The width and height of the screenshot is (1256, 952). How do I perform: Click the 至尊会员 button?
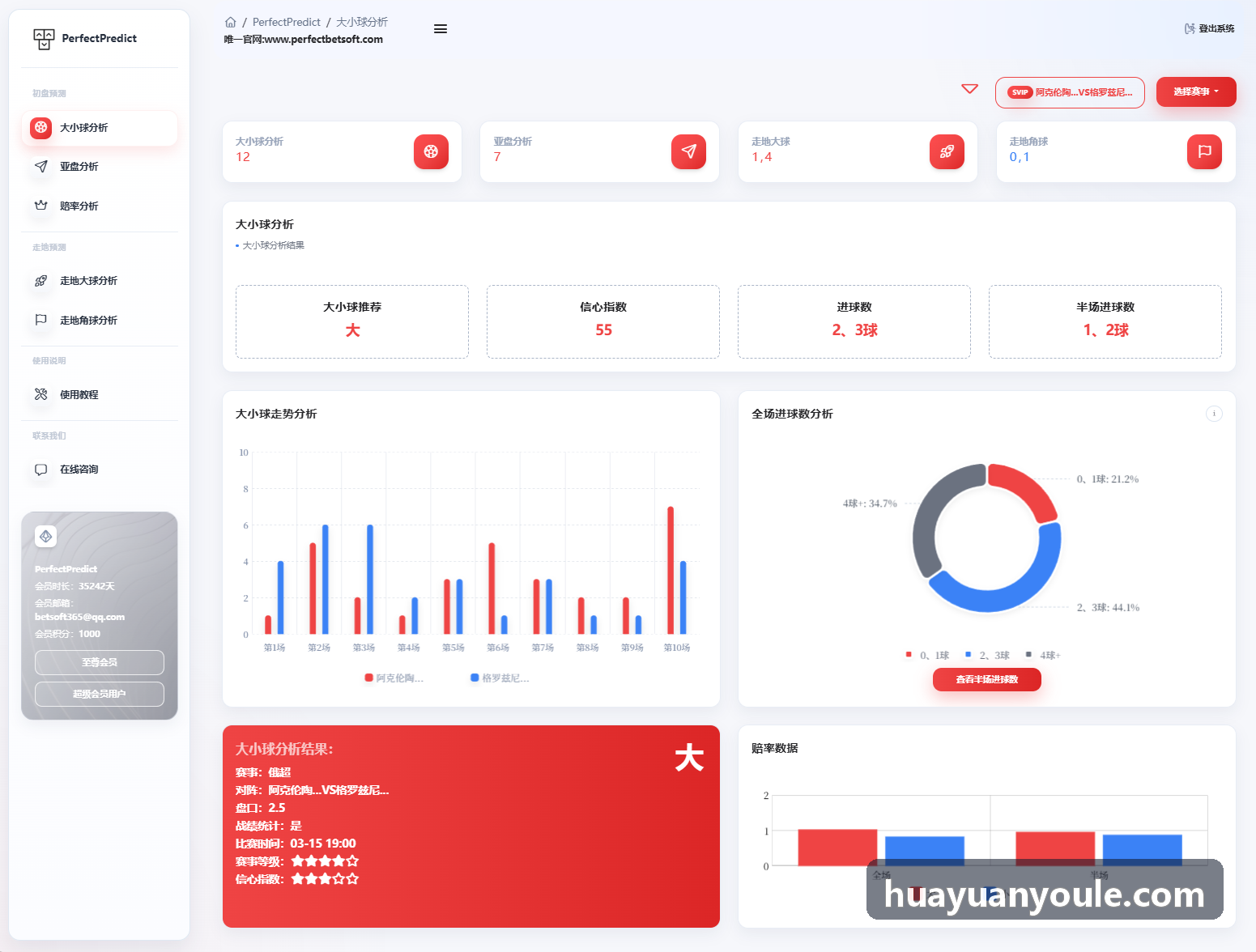pos(100,662)
